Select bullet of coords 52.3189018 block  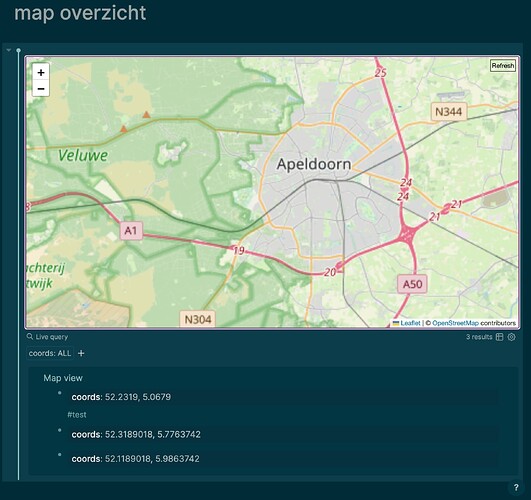[60, 430]
